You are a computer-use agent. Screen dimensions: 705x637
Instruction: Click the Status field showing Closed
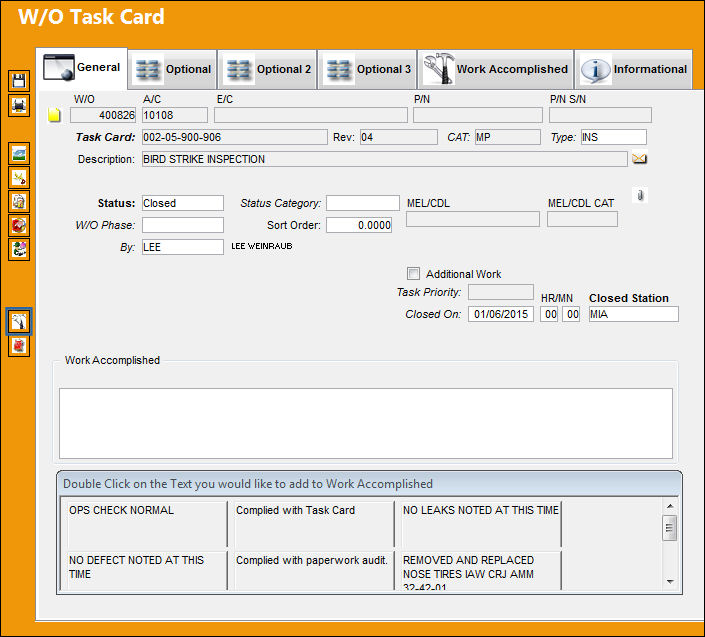pos(183,203)
